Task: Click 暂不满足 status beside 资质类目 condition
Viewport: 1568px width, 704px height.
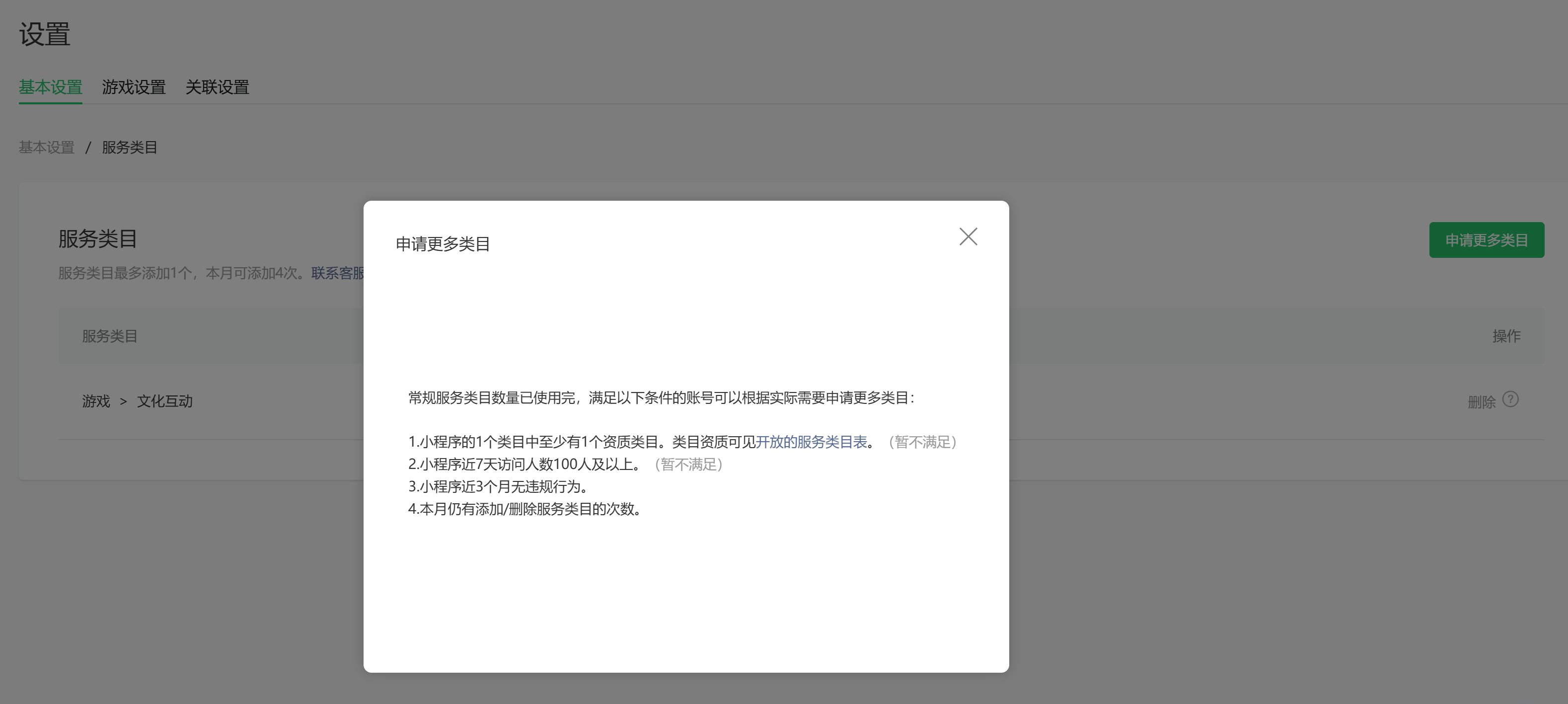Action: [x=923, y=442]
